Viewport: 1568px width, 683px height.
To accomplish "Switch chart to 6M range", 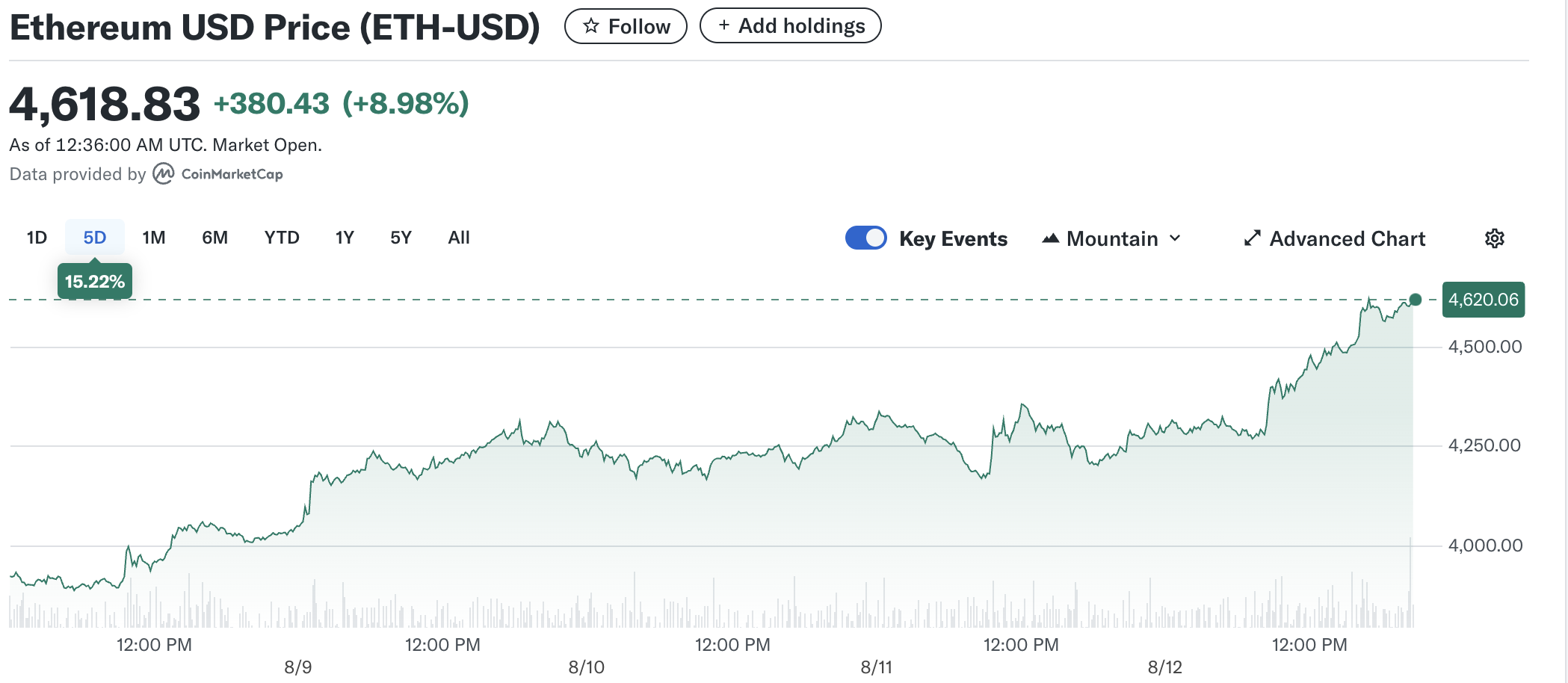I will coord(214,238).
